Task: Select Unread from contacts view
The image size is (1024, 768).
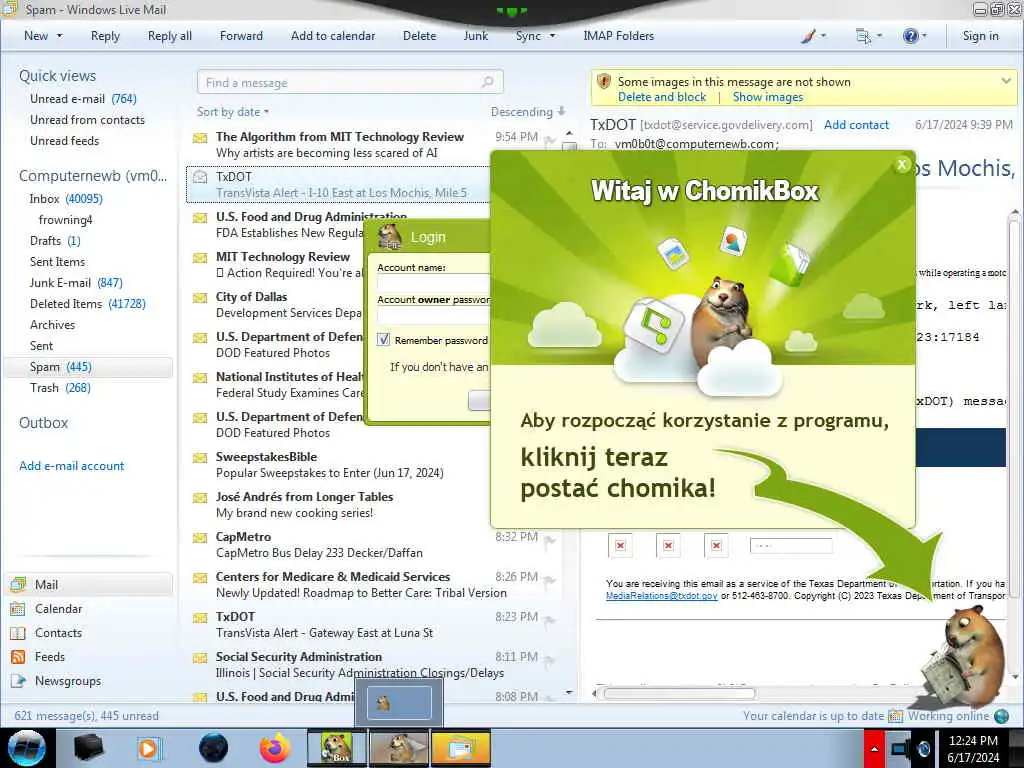Action: click(x=88, y=120)
